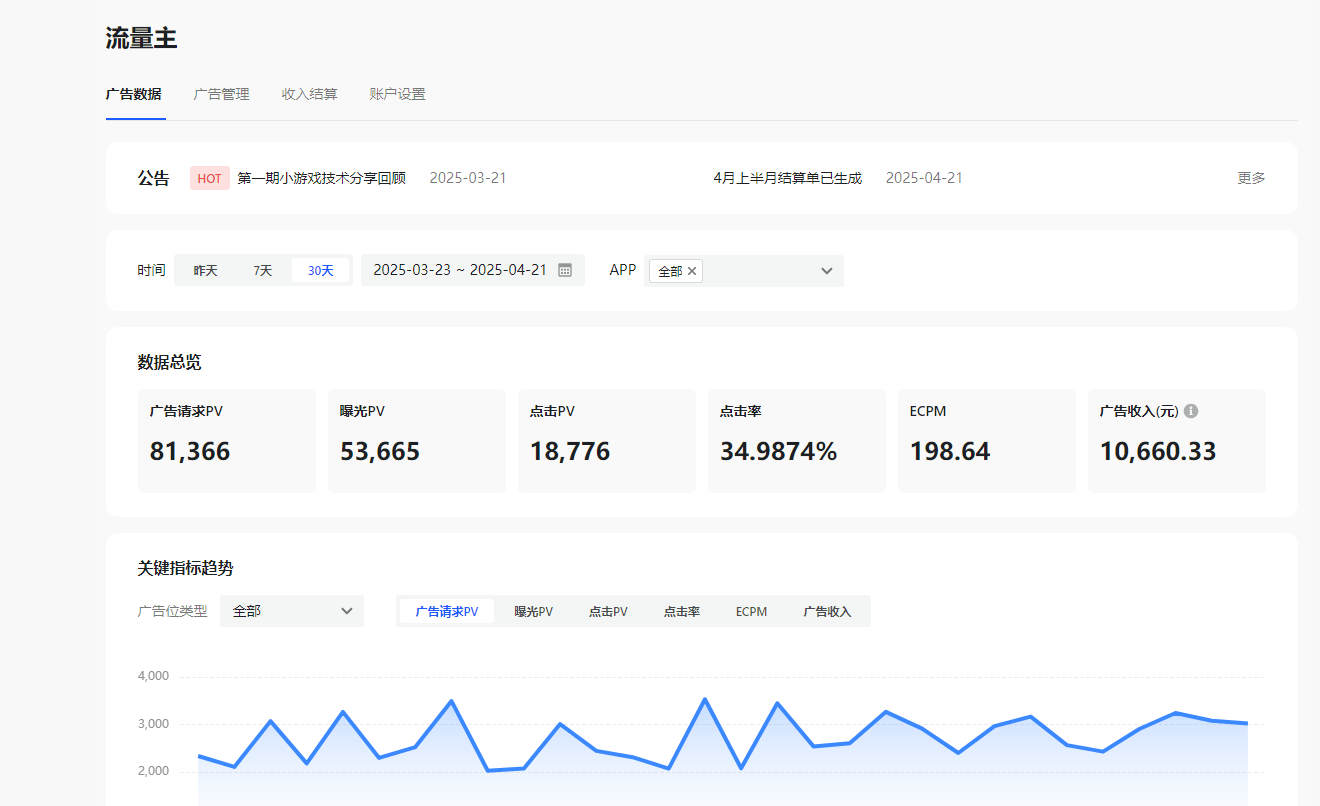
Task: Switch to the 广告管理 tab
Action: (x=221, y=94)
